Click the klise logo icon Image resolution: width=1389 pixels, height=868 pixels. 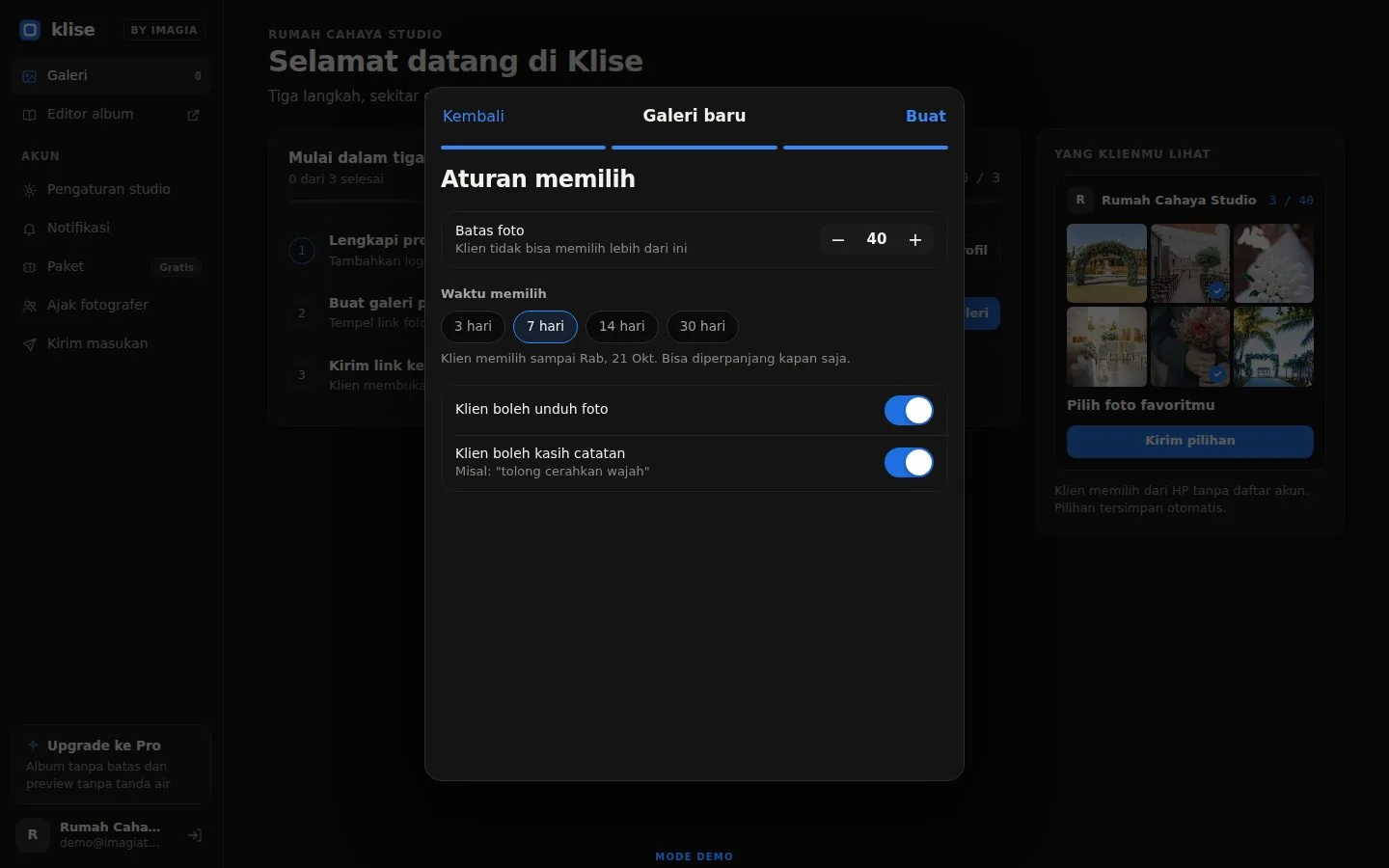click(30, 30)
